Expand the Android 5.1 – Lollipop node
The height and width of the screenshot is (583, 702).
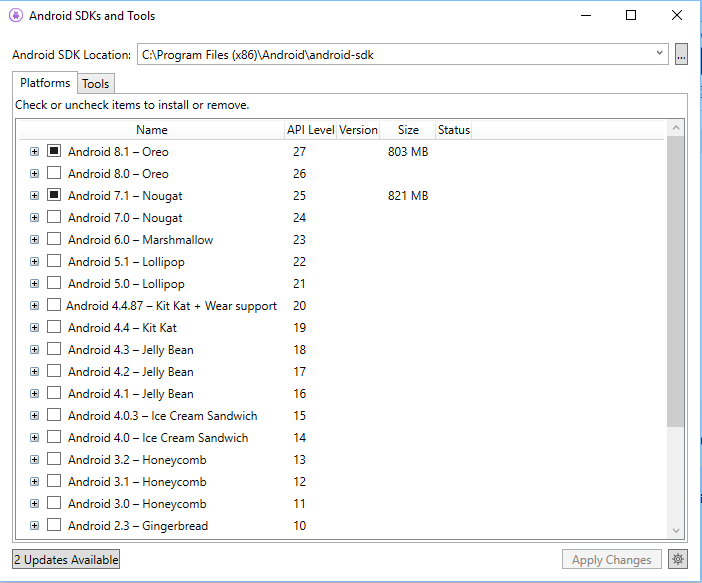[x=34, y=261]
